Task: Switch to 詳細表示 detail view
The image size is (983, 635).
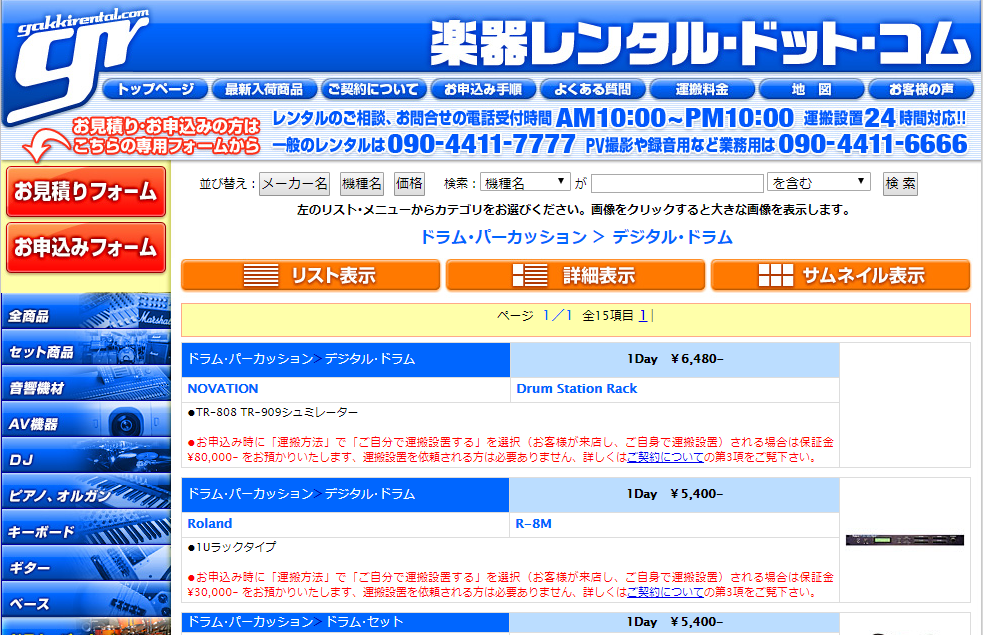Action: coord(575,276)
